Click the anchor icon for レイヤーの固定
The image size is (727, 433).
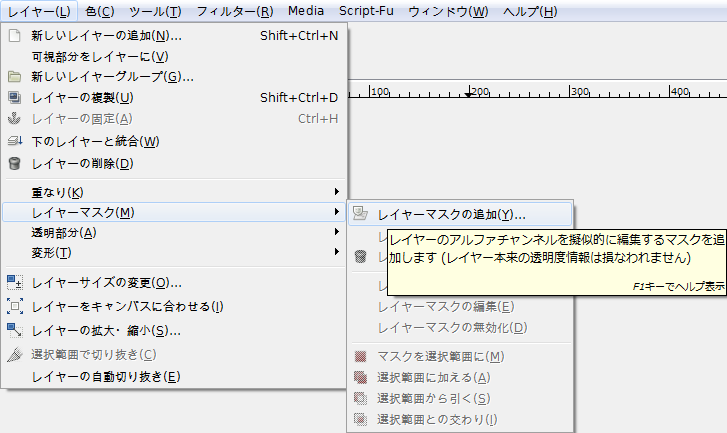point(14,119)
